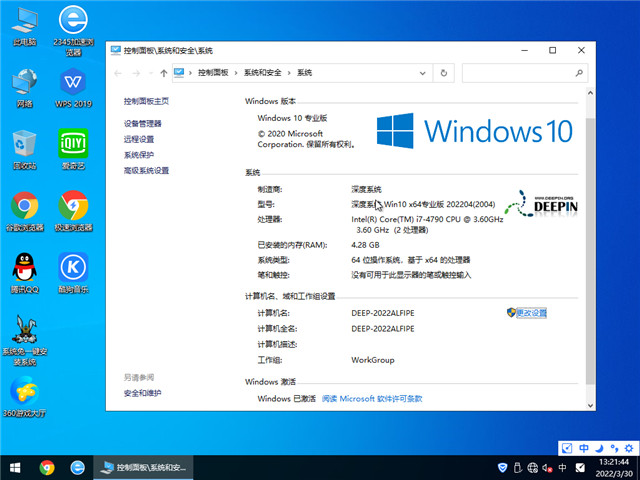This screenshot has width=640, height=480.
Task: Select the 系统和安全 breadcrumb item
Action: 262,72
